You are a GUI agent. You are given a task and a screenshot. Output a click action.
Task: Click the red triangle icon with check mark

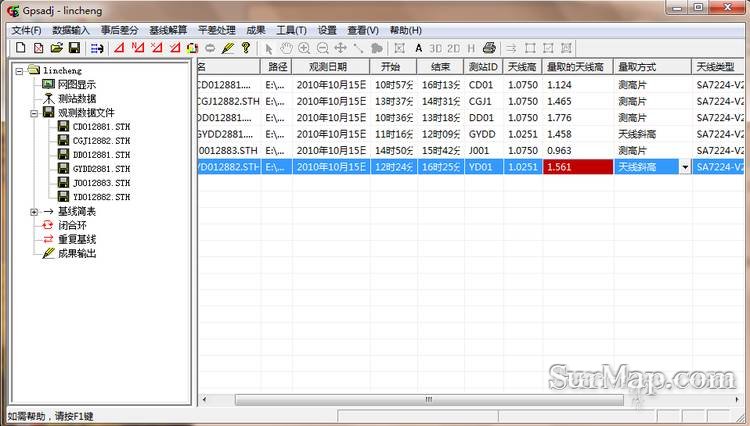(x=175, y=48)
